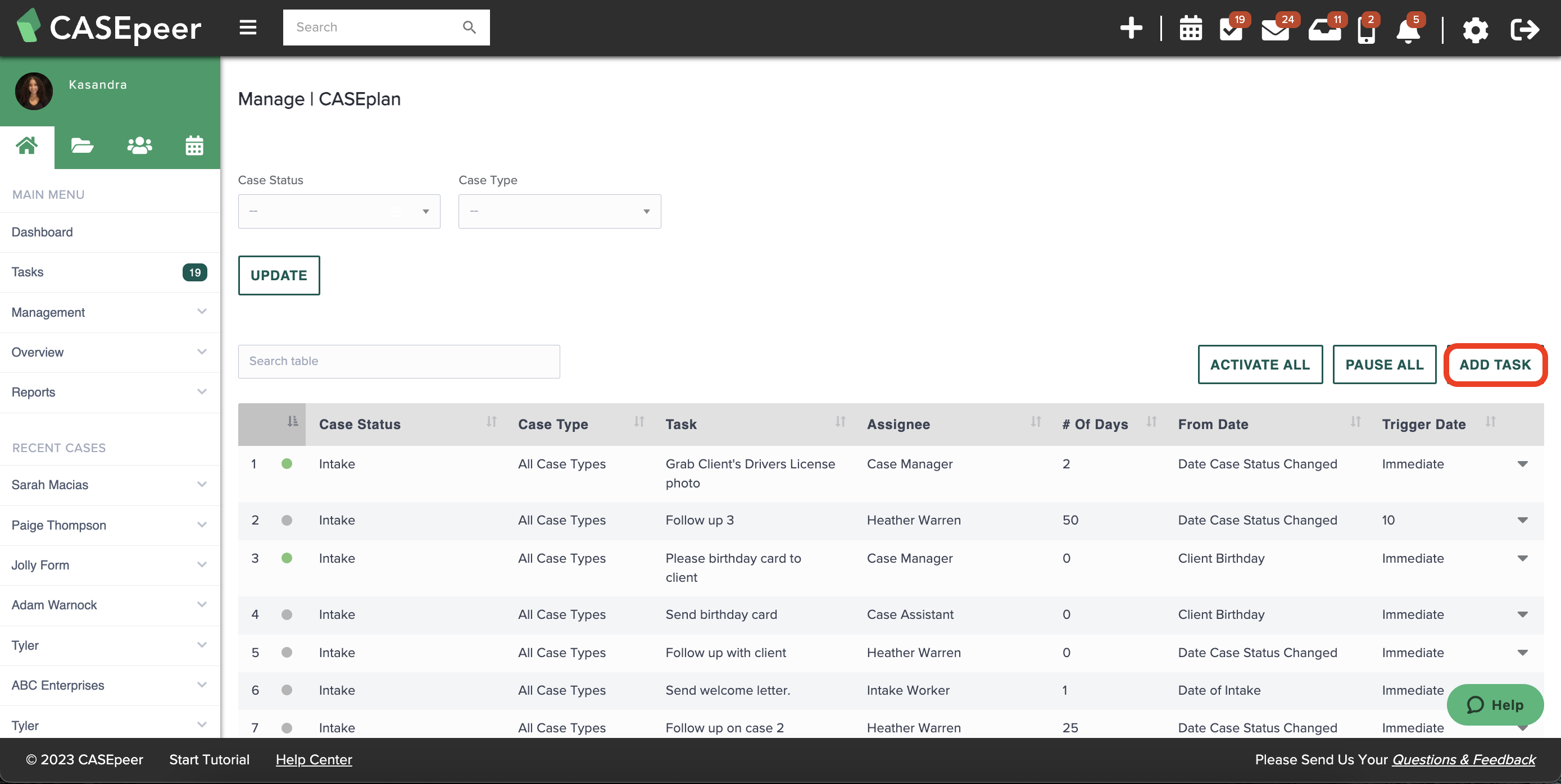Screen dimensions: 1561x784
Task: Click ADD TASK button
Action: [x=1495, y=364]
